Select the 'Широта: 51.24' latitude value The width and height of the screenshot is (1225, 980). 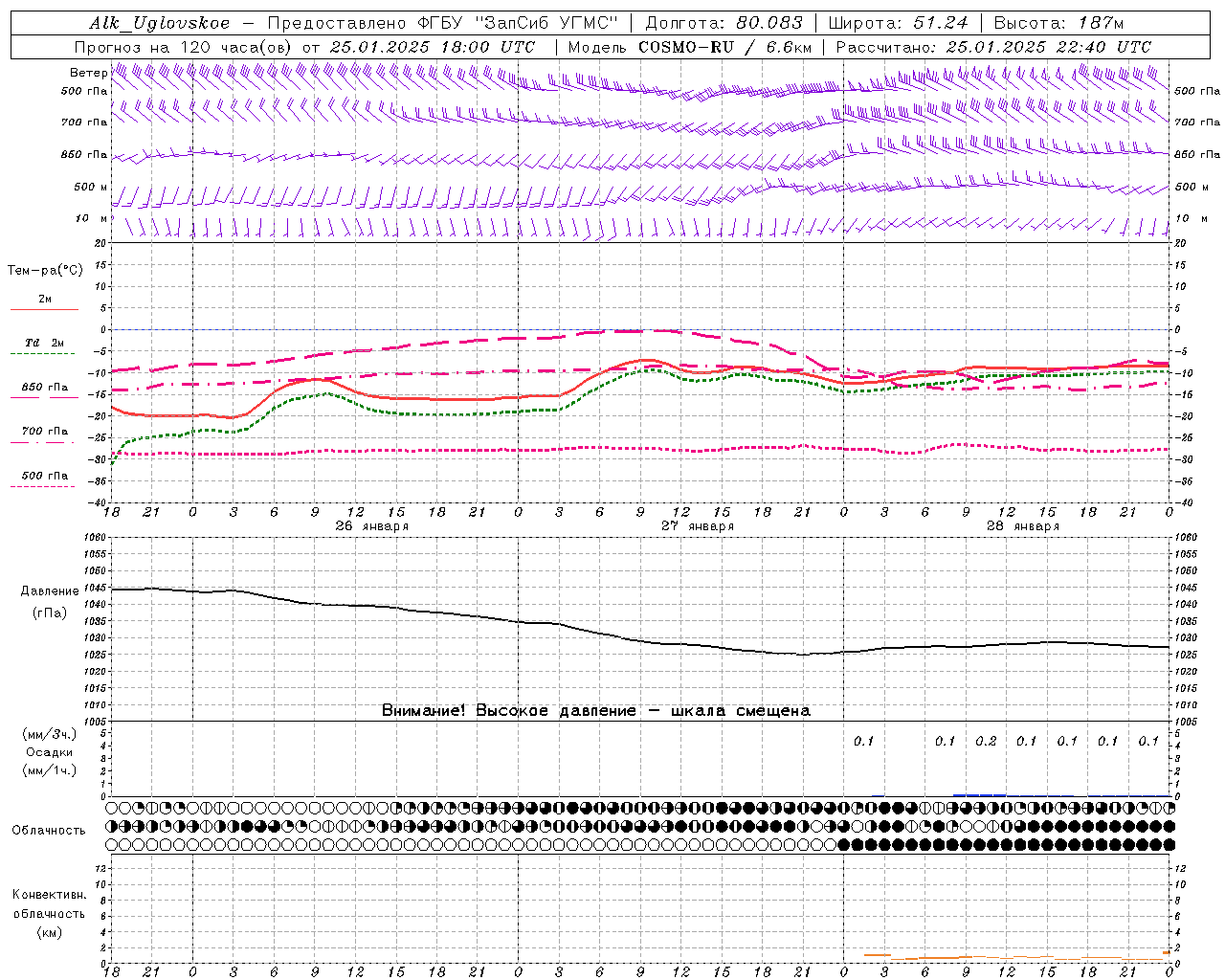coord(898,23)
